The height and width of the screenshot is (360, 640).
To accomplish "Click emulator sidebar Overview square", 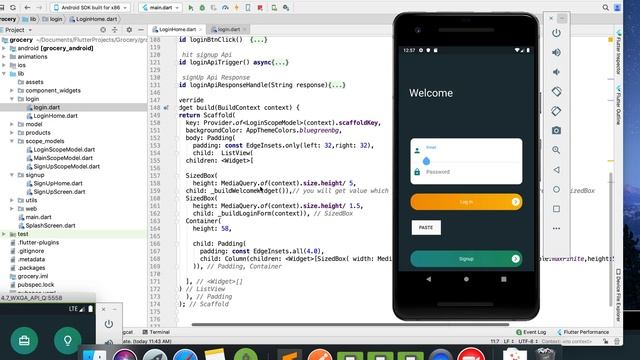I will coord(556,209).
